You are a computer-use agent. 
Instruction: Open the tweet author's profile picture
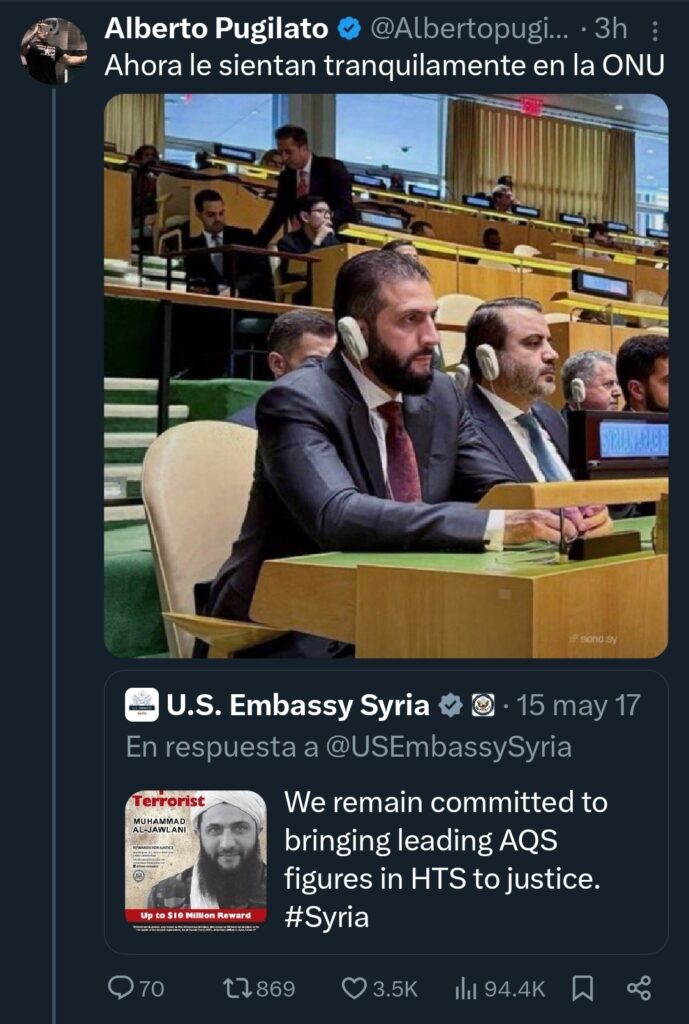tap(54, 51)
